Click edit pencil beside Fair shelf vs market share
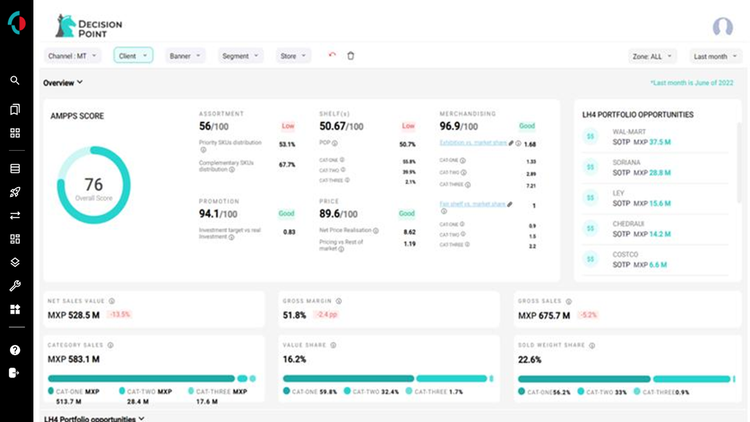Image resolution: width=750 pixels, height=422 pixels. click(x=510, y=204)
